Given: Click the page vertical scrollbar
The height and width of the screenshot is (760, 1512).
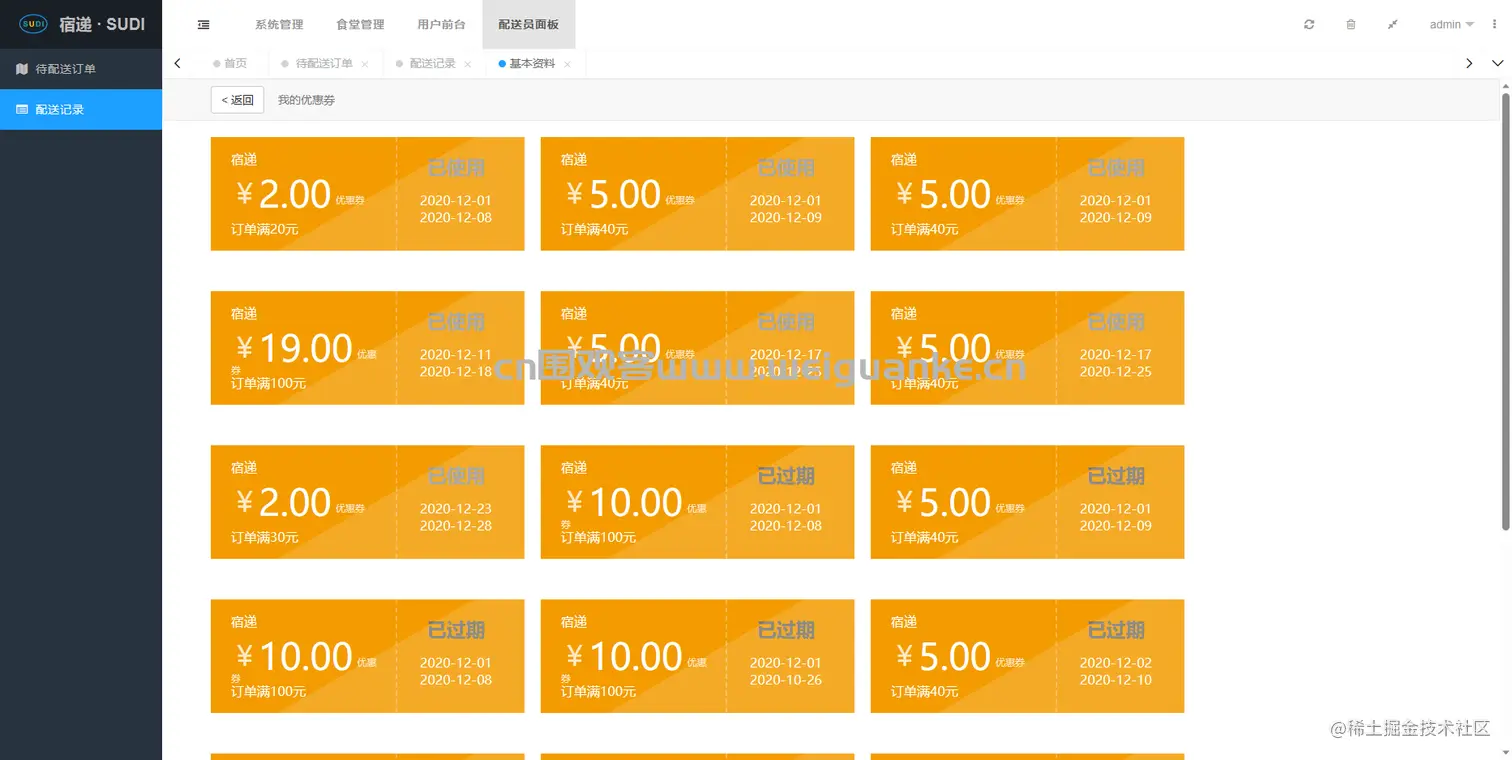Looking at the screenshot, I should 1506,310.
